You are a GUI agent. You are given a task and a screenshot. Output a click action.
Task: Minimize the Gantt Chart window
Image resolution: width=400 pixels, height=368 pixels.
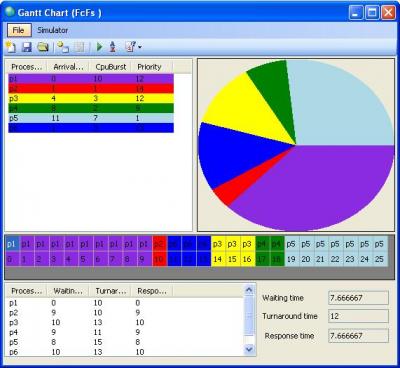tap(356, 13)
